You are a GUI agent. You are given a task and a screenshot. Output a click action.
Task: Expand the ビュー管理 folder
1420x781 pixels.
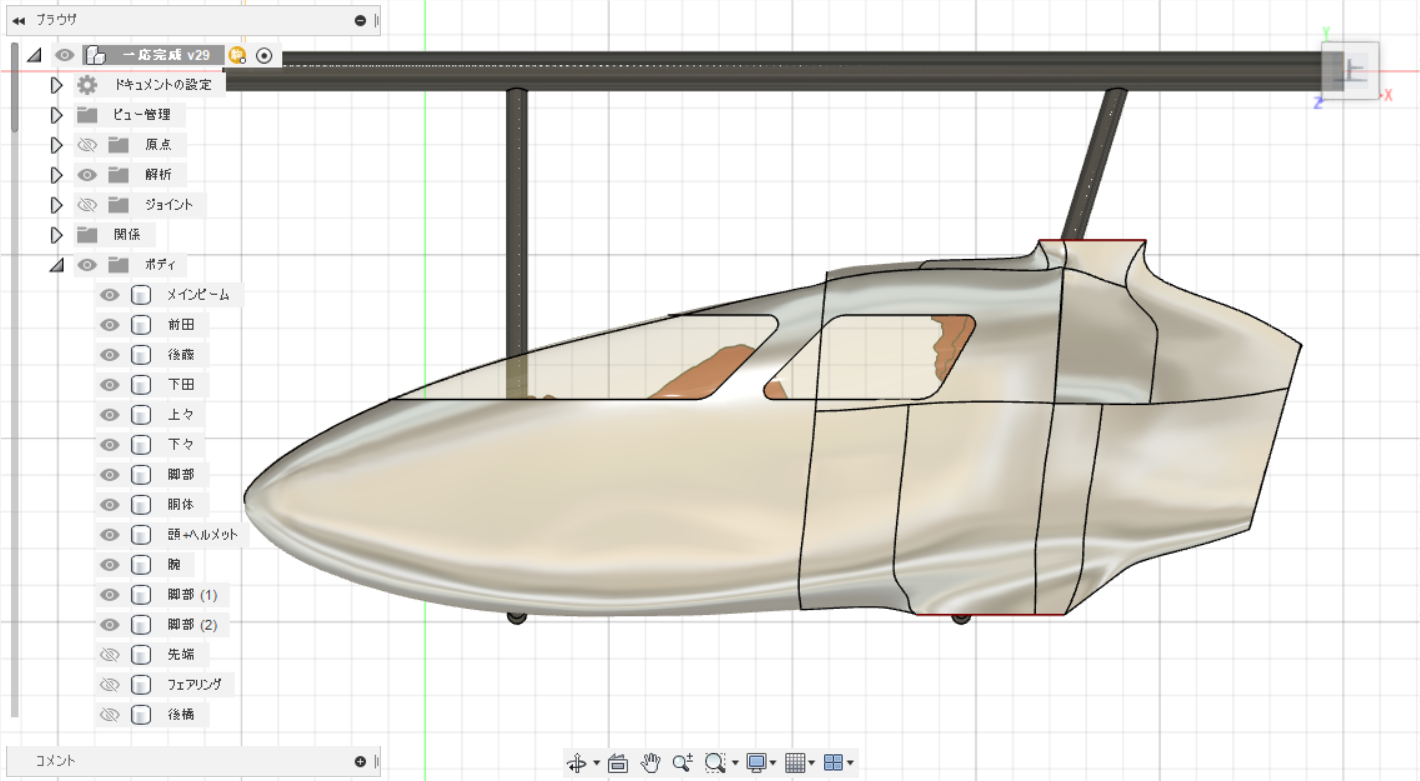[x=57, y=115]
